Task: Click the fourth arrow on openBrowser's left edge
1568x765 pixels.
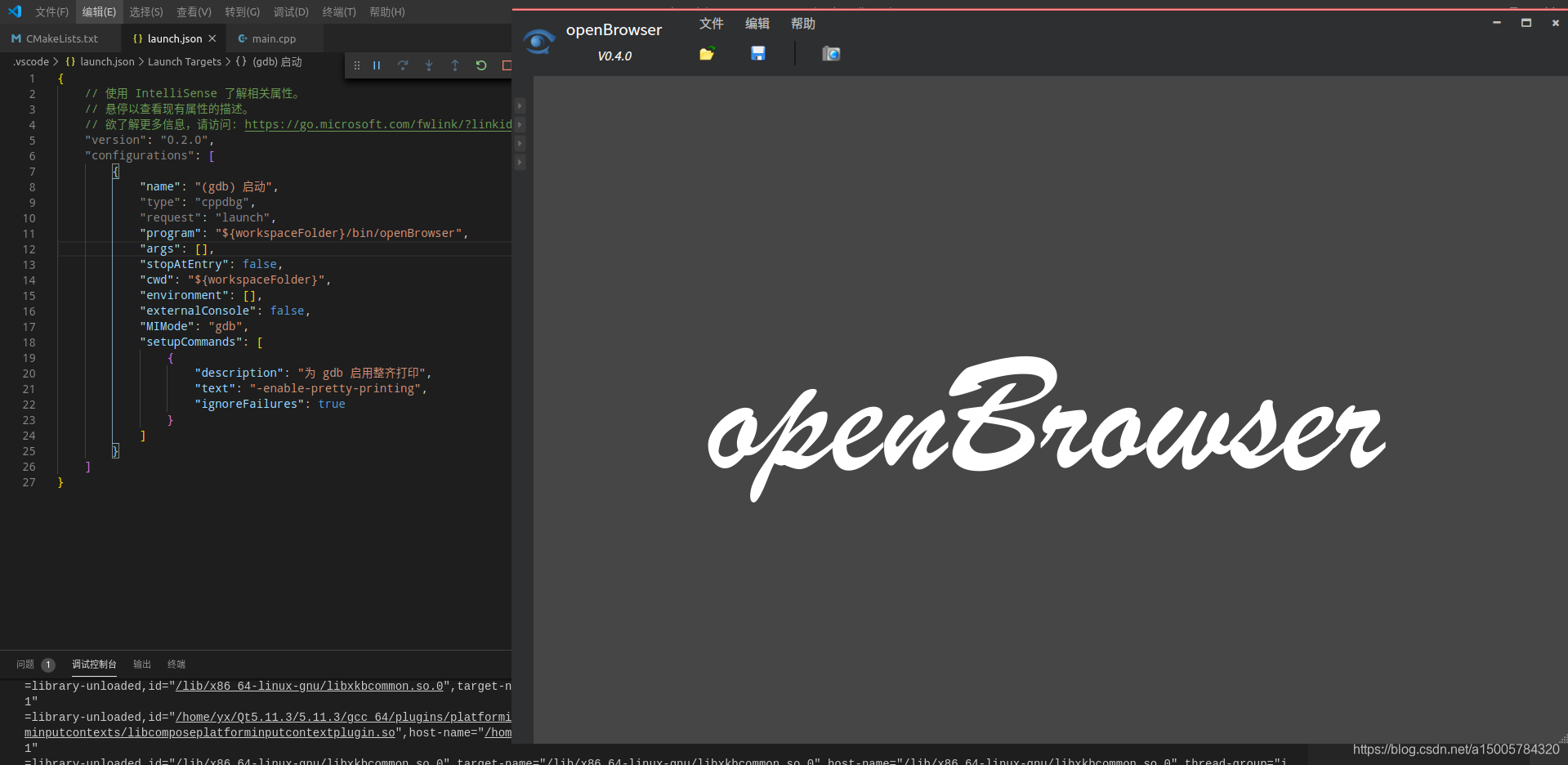Action: [520, 162]
